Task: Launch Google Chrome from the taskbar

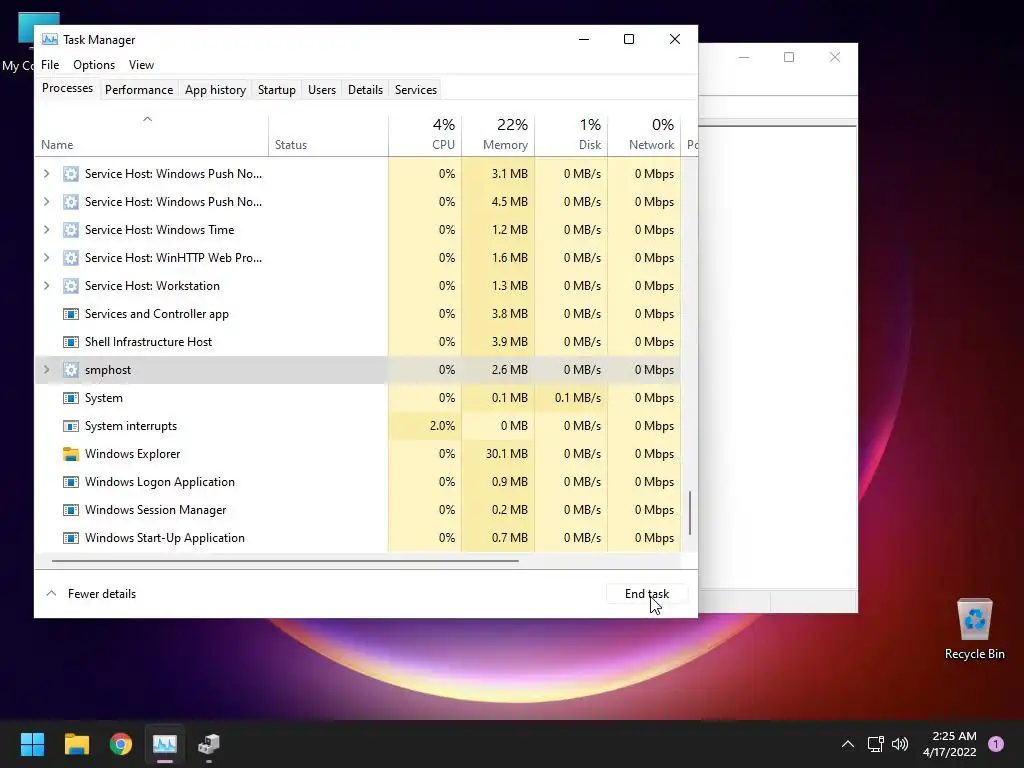Action: pyautogui.click(x=121, y=744)
